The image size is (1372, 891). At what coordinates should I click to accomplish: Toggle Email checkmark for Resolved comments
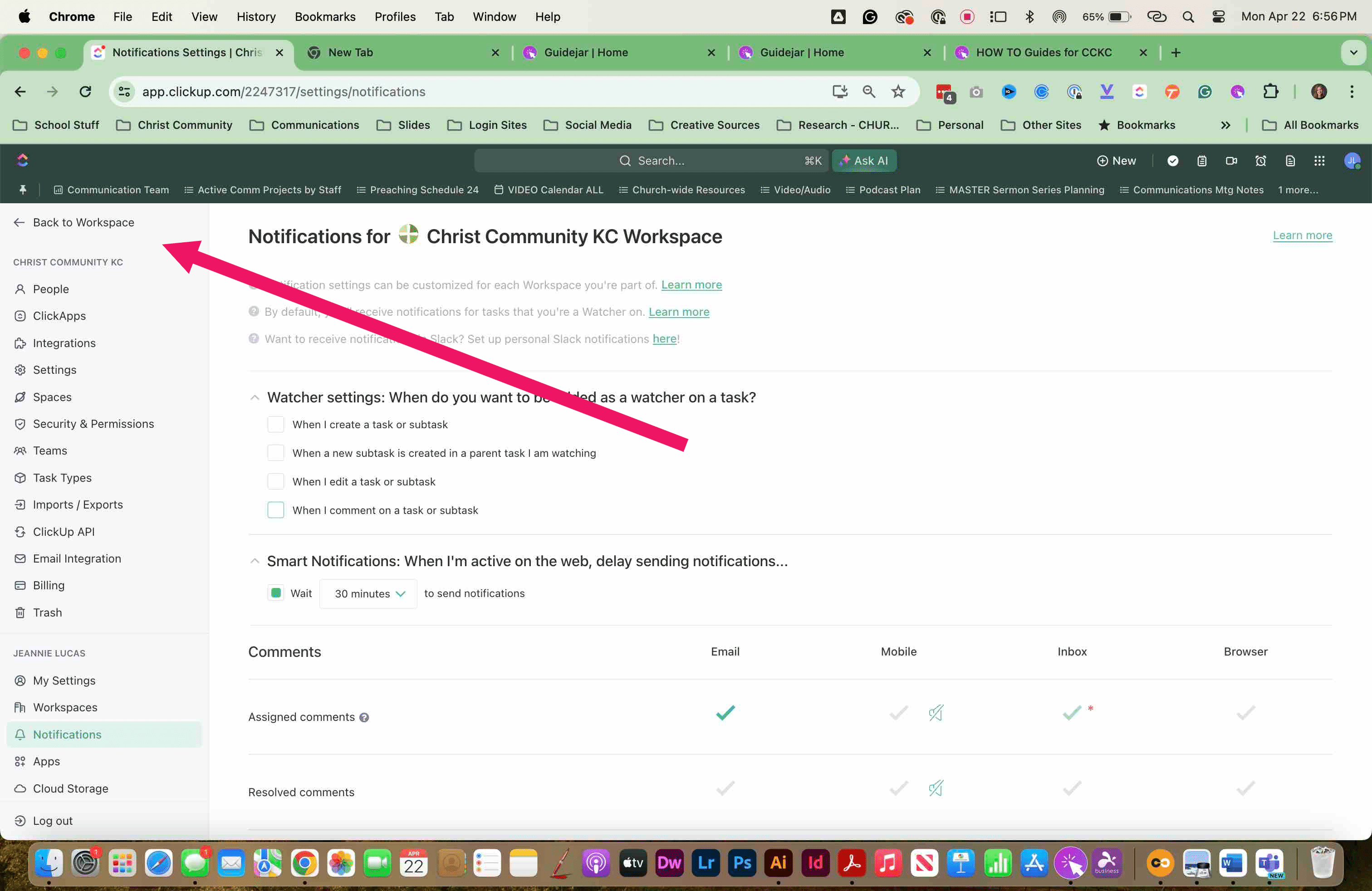[x=725, y=788]
